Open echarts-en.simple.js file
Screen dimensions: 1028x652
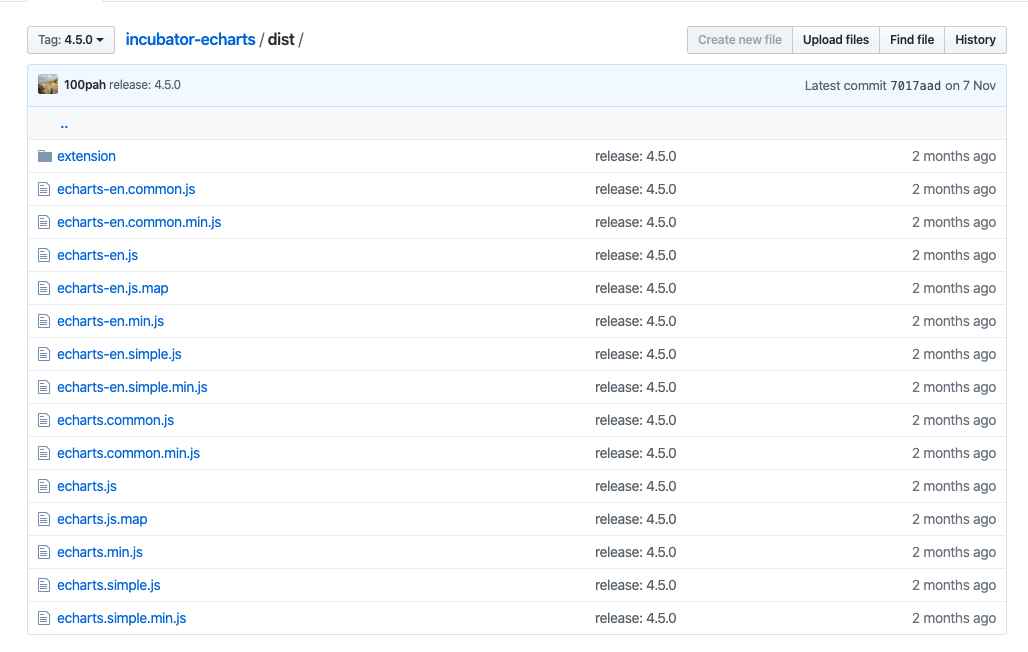coord(119,354)
